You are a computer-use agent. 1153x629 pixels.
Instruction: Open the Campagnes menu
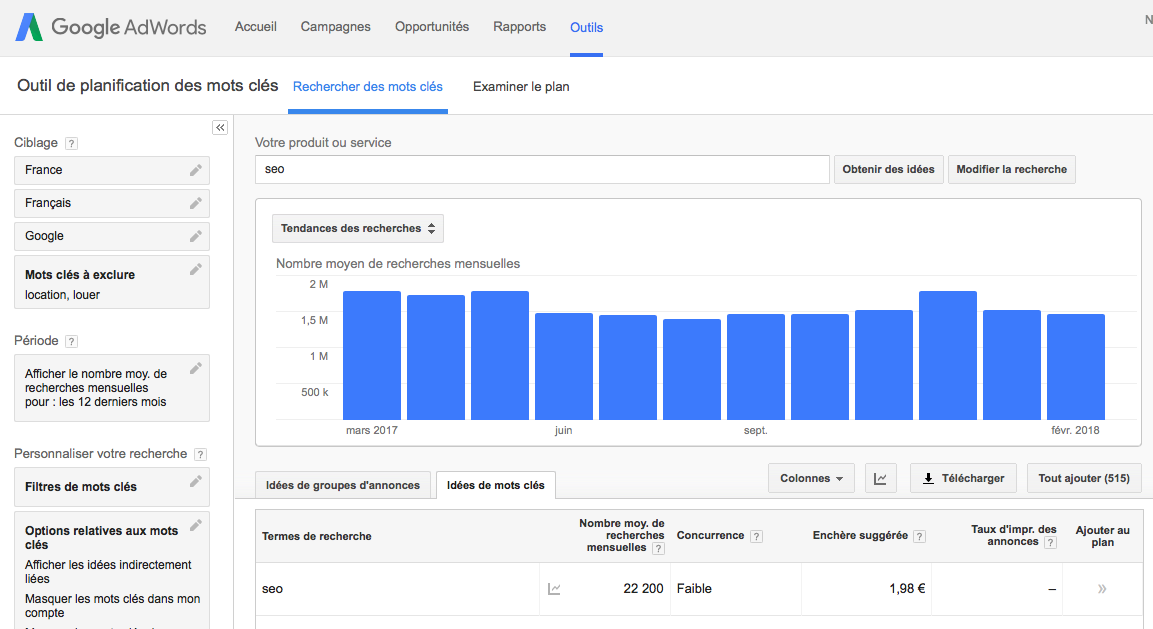pyautogui.click(x=335, y=26)
